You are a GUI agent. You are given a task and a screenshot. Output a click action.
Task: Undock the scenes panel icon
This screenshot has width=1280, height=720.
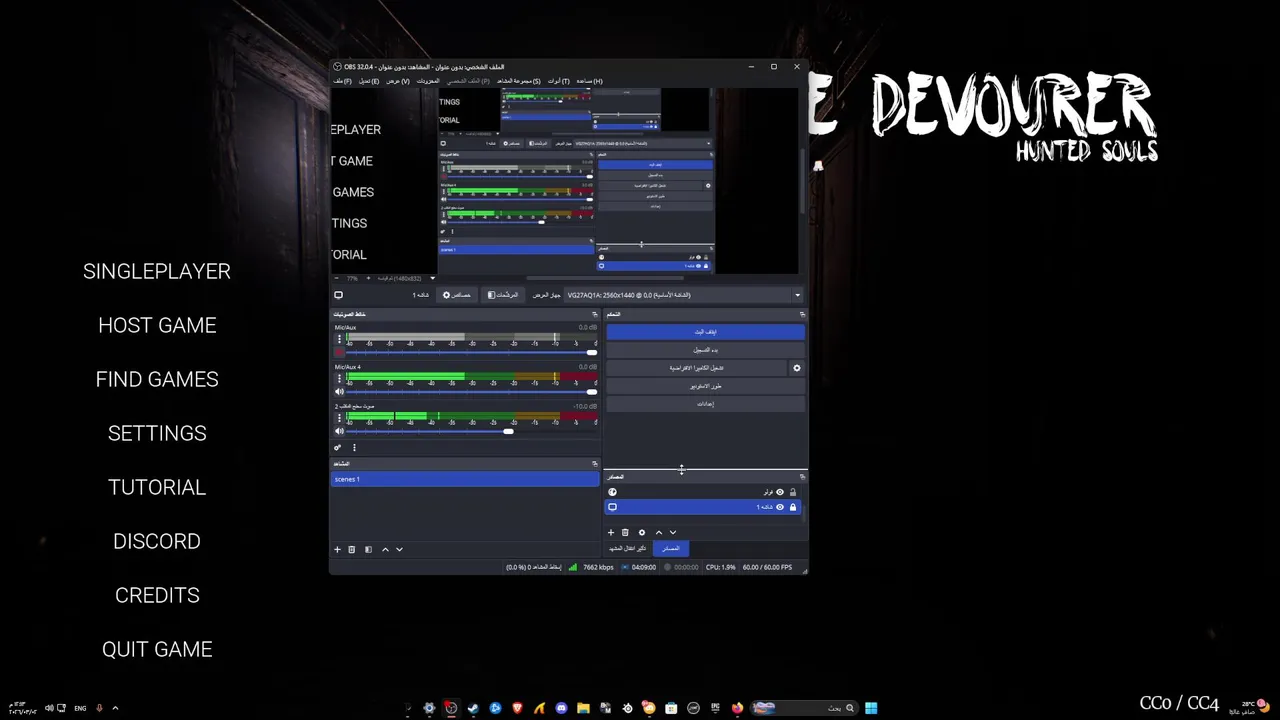(x=596, y=464)
